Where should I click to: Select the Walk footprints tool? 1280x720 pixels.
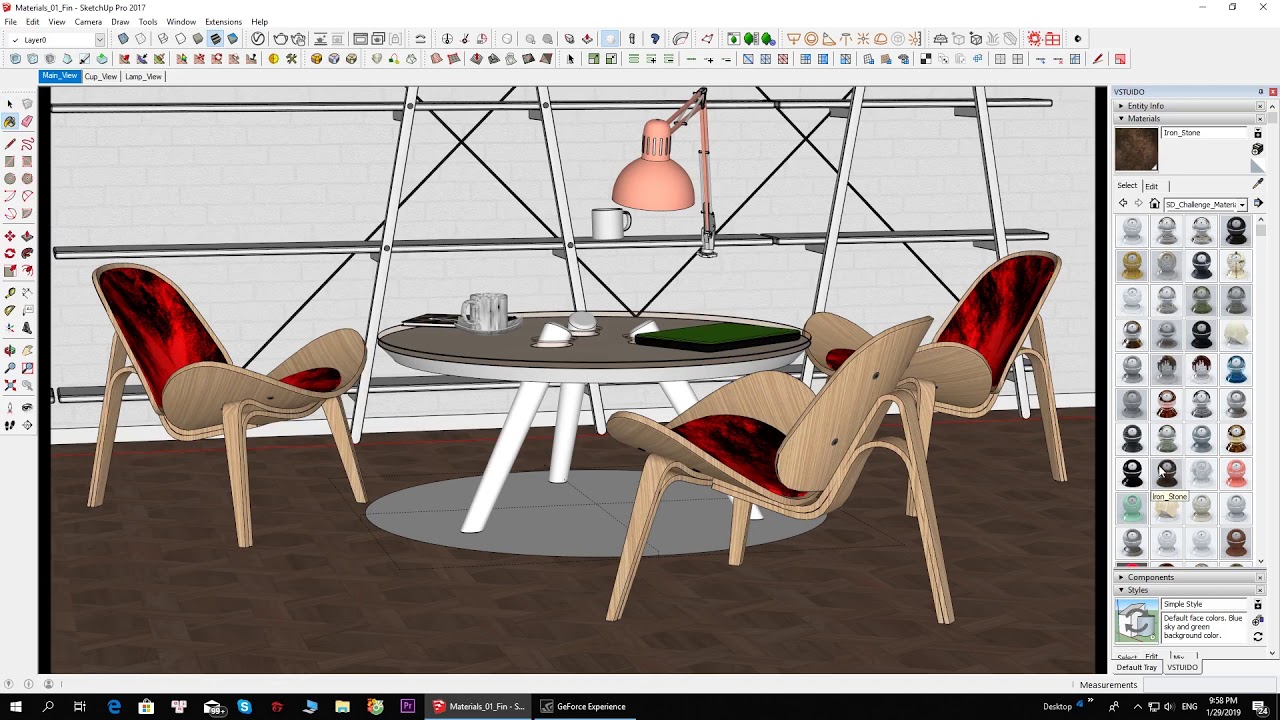click(x=10, y=425)
